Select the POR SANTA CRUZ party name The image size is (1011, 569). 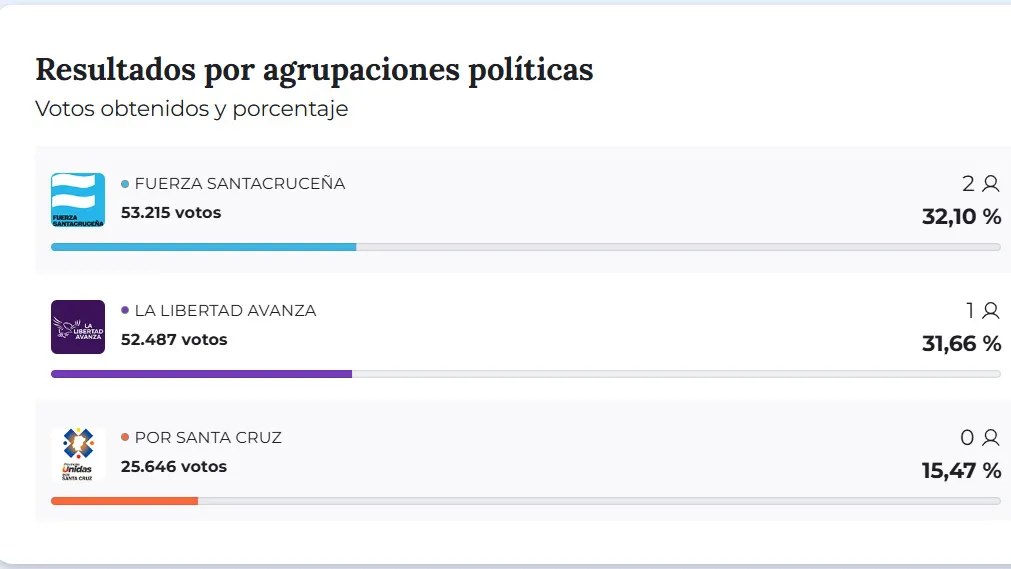pos(208,438)
